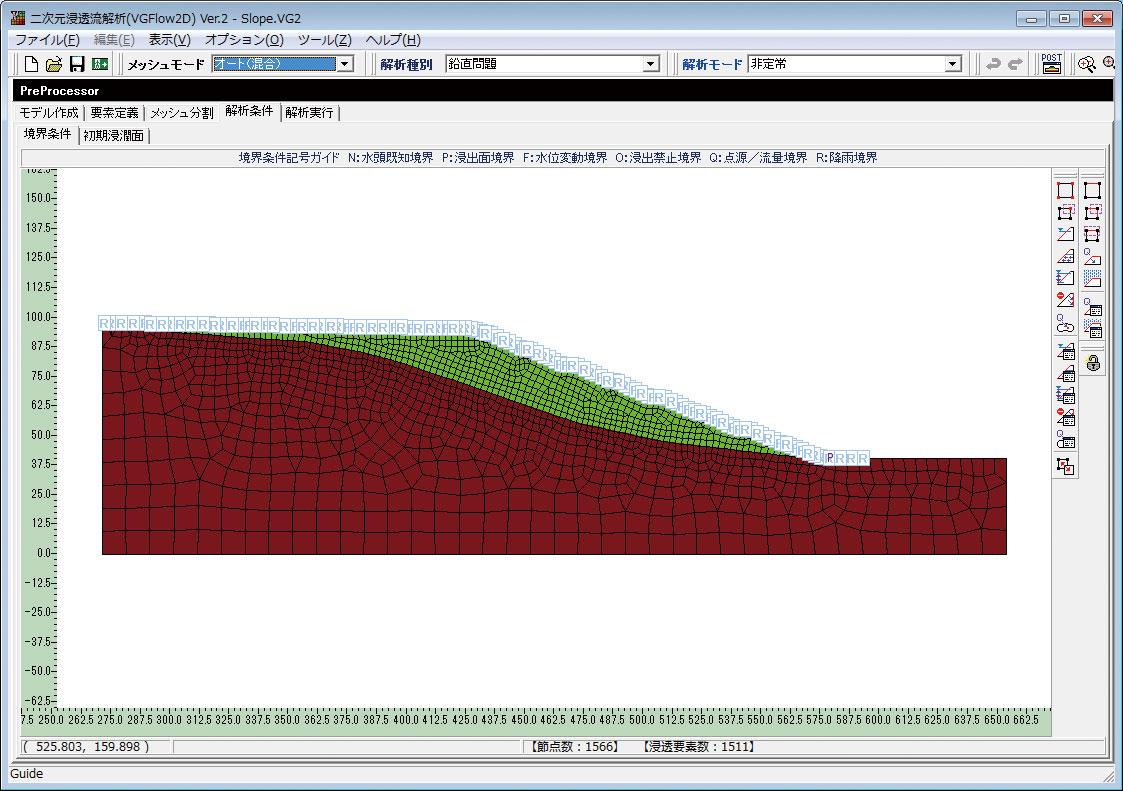Click the coordinate readout 525.803, 159.898
This screenshot has width=1123, height=791.
(85, 747)
